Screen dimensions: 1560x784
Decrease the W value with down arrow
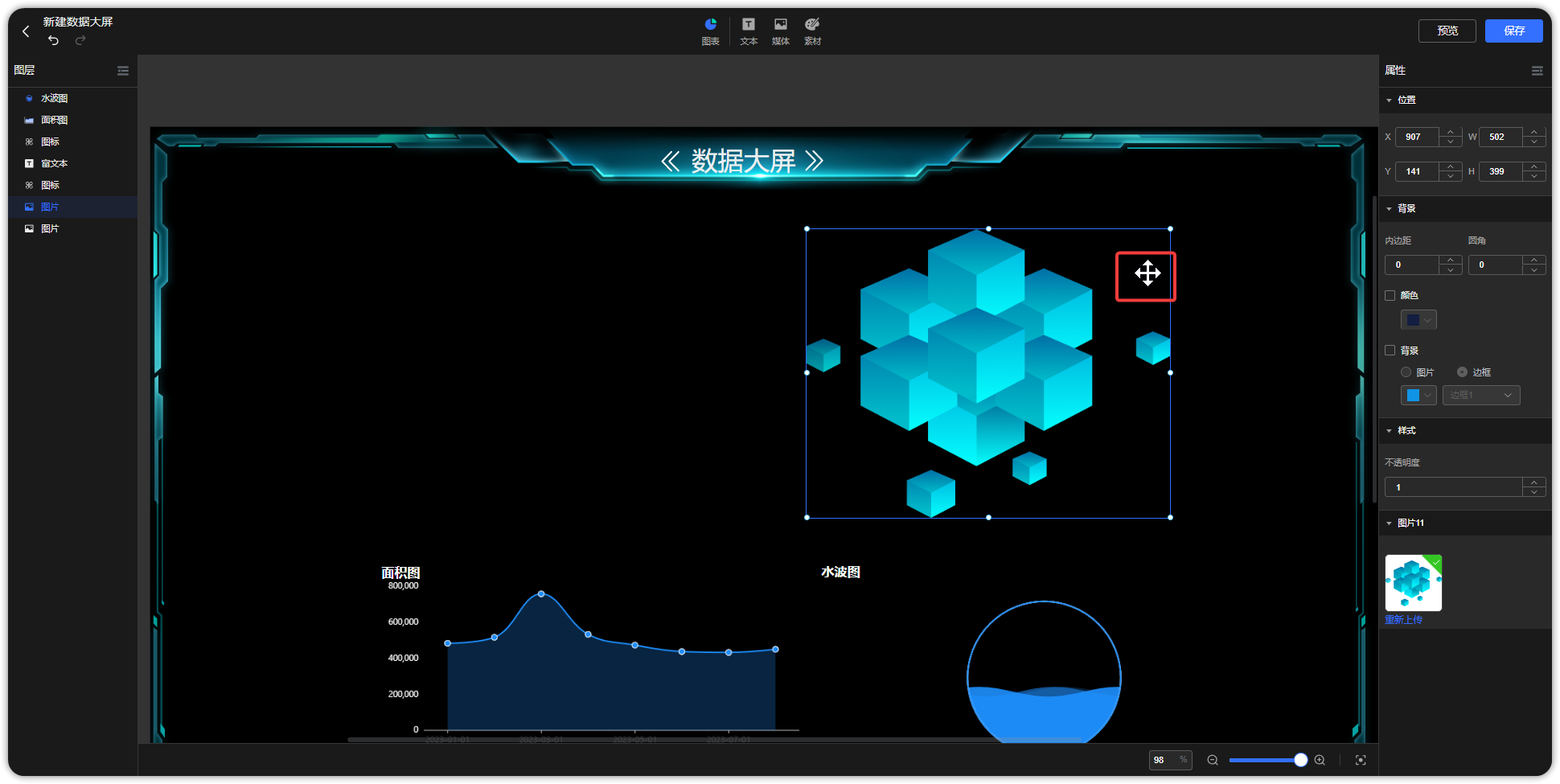coord(1534,142)
